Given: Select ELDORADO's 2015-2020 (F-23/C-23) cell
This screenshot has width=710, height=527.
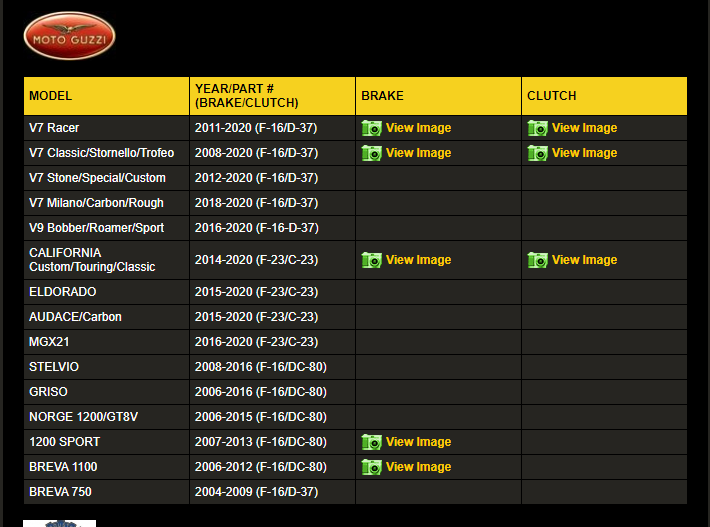Looking at the screenshot, I should click(x=273, y=292).
